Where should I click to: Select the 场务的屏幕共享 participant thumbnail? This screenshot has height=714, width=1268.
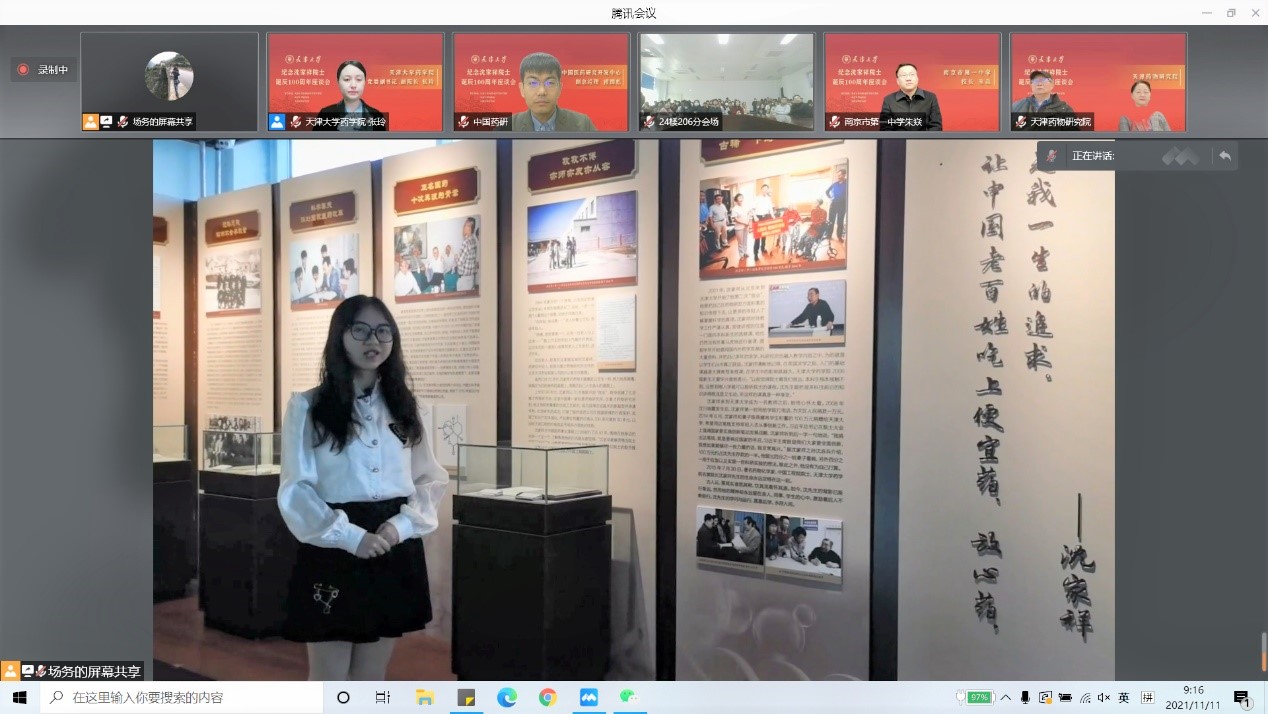[x=169, y=82]
